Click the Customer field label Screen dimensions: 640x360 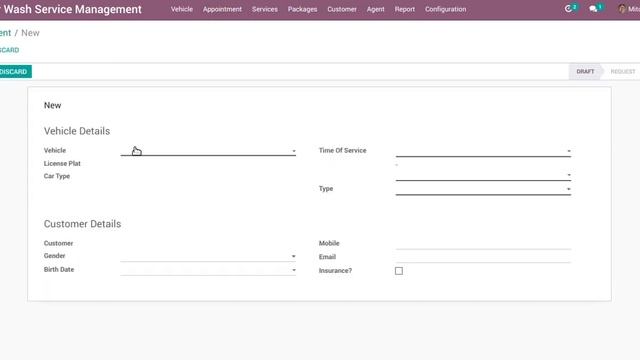pos(58,243)
